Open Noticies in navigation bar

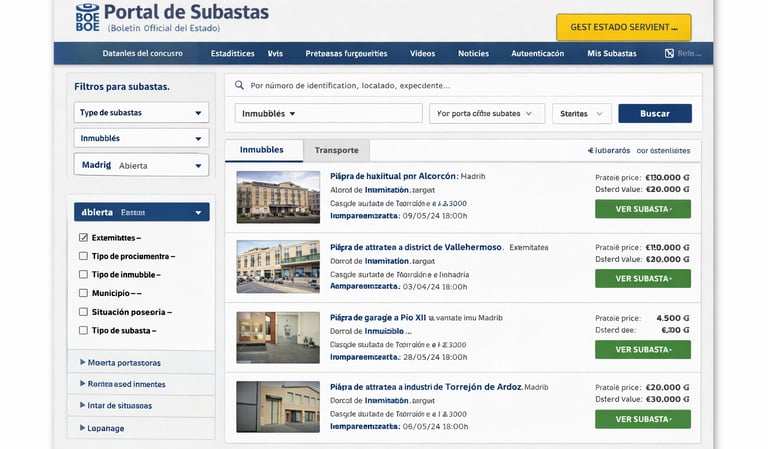coord(474,53)
